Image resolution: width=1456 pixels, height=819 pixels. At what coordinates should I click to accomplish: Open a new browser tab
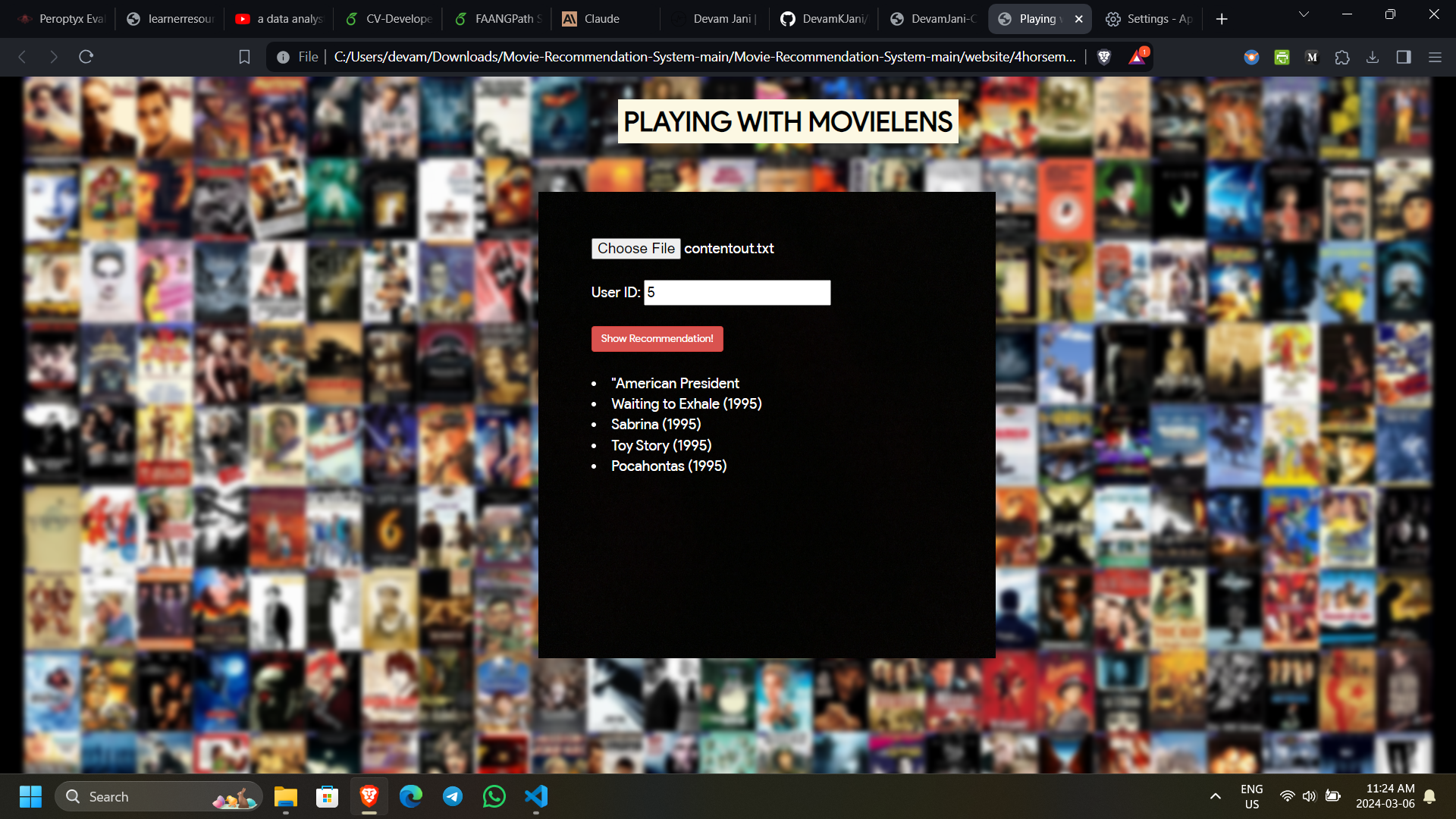1222,19
